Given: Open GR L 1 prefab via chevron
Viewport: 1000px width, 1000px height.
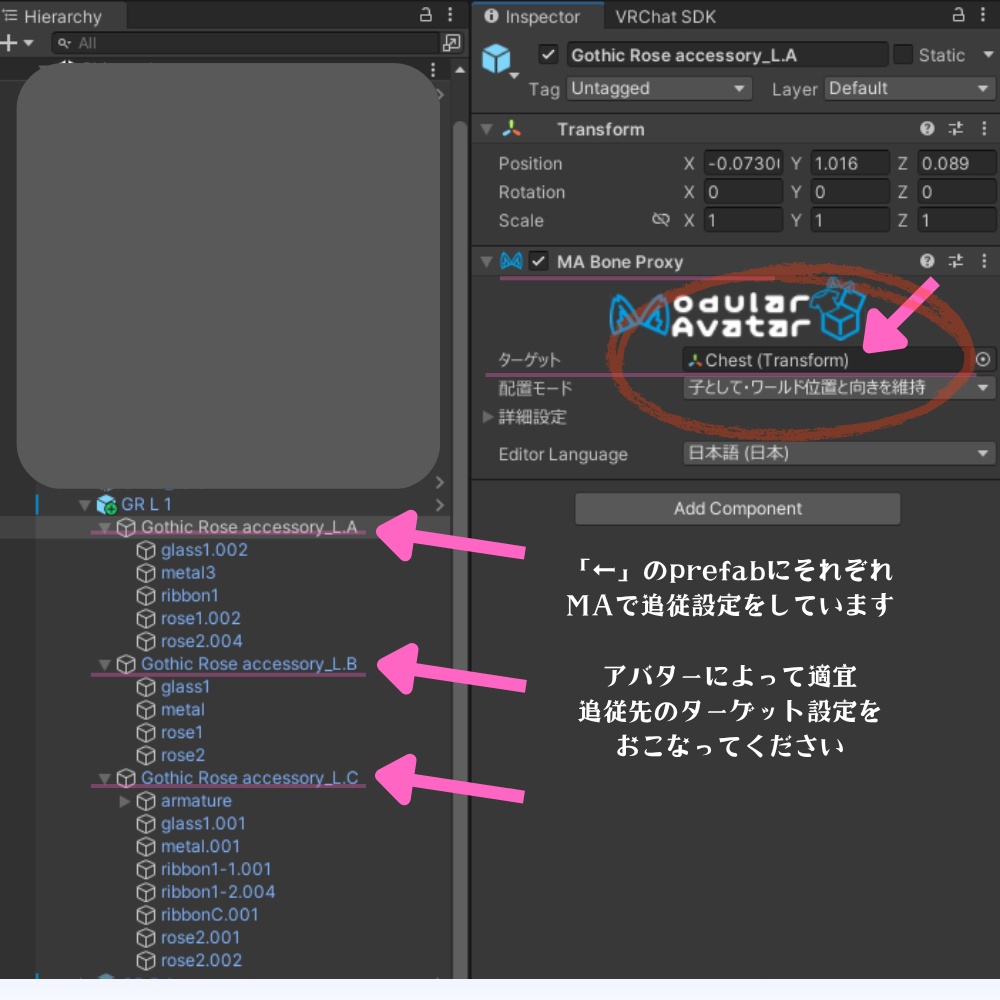Looking at the screenshot, I should pyautogui.click(x=439, y=504).
